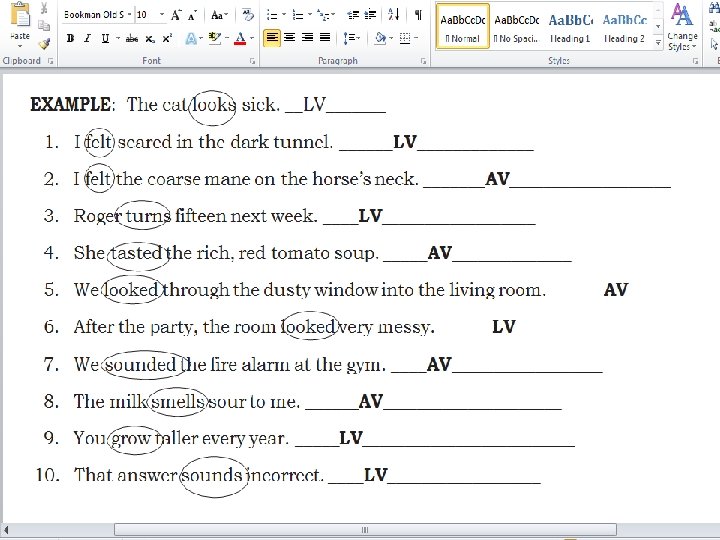Click the LV answer after sentence 6
The width and height of the screenshot is (720, 540).
504,326
